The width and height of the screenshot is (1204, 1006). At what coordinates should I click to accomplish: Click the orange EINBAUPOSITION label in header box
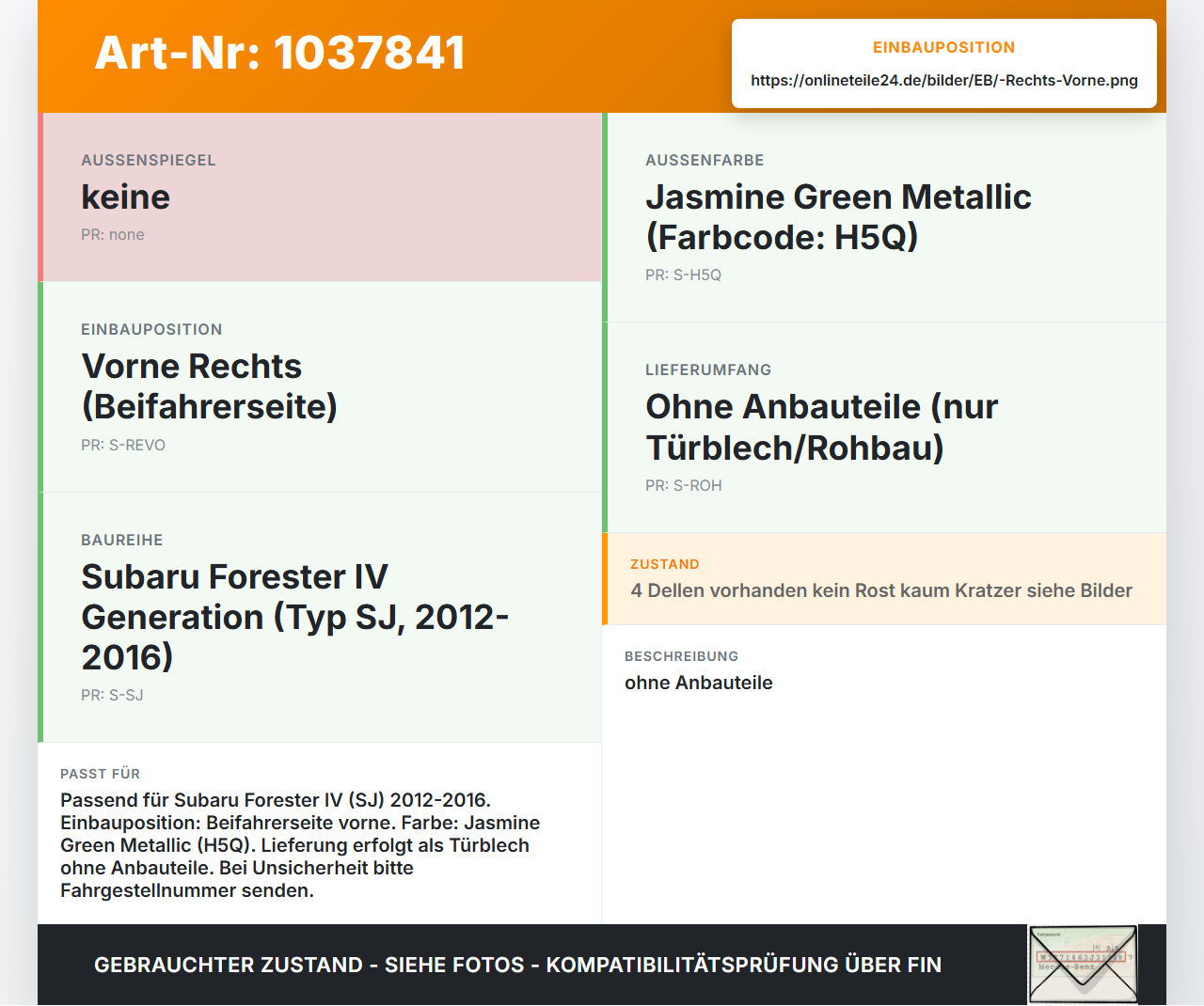[943, 47]
